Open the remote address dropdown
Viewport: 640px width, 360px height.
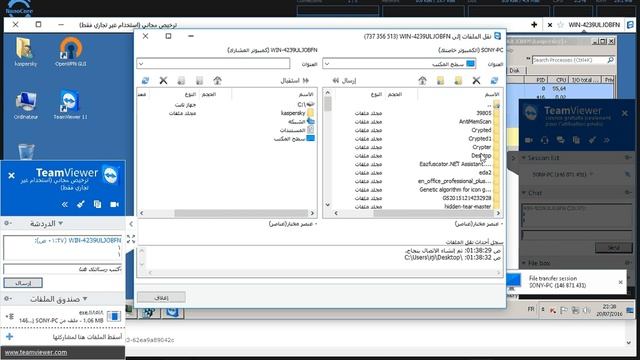141,64
